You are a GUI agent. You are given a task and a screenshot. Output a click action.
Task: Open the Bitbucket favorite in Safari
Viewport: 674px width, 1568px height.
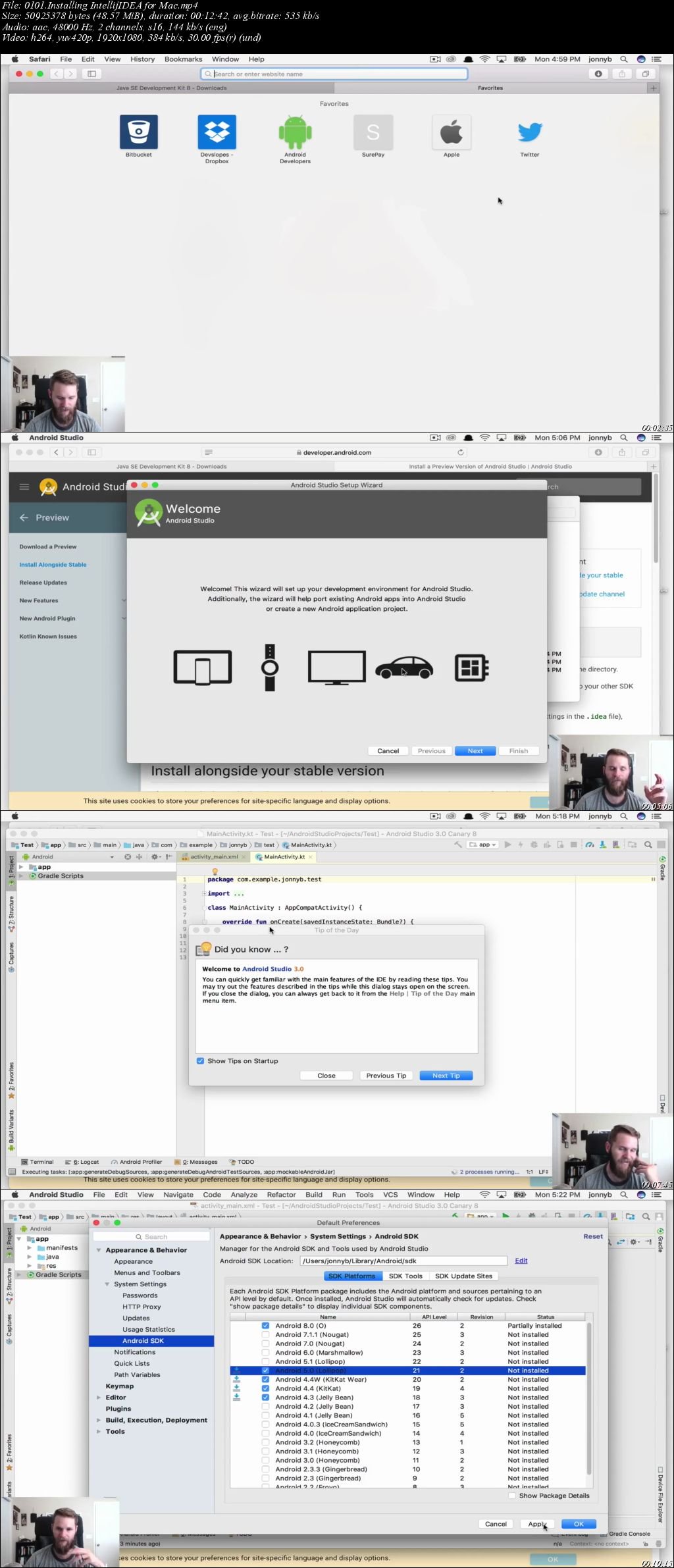[x=138, y=132]
